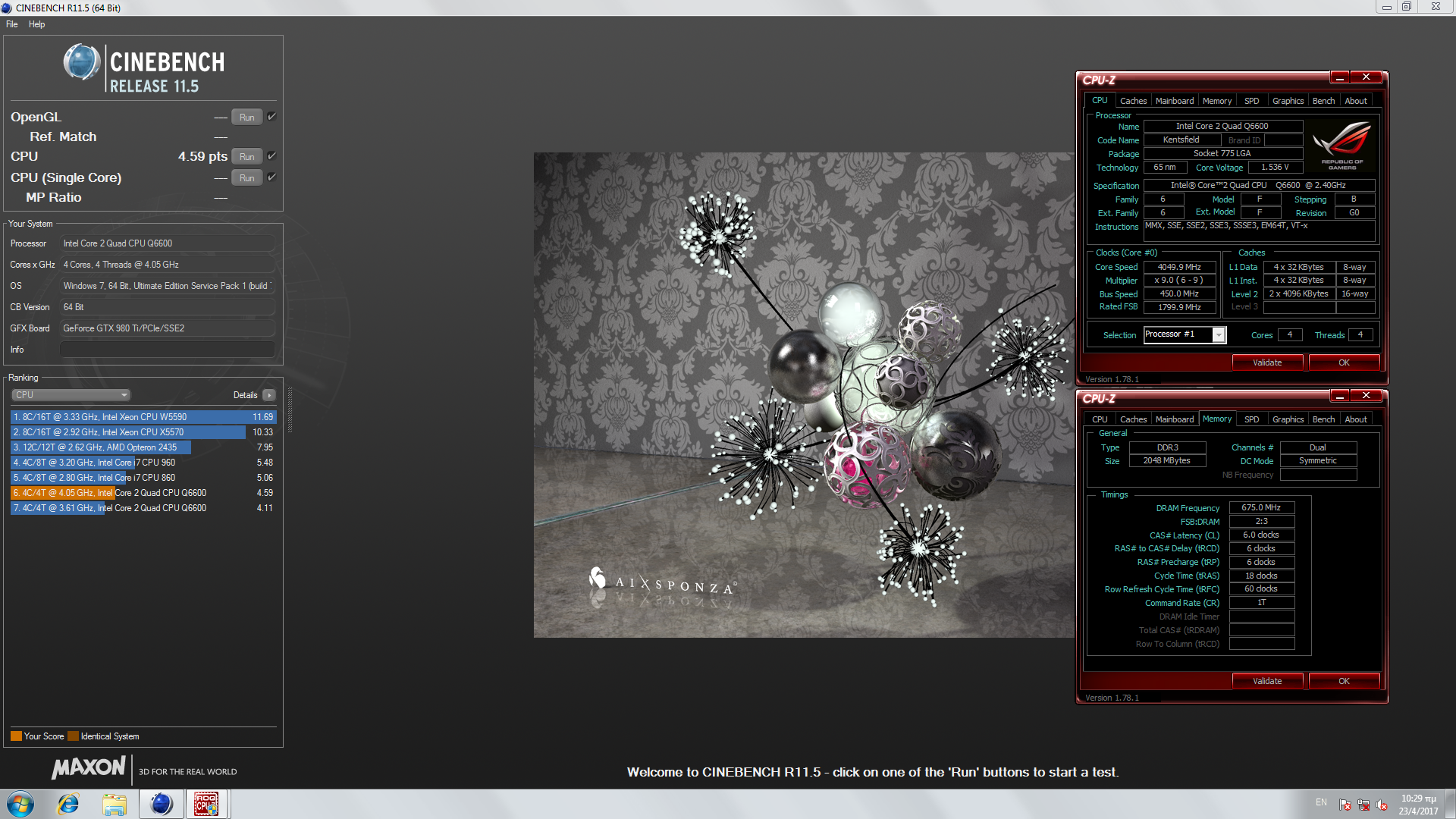Open SPD tab in lower CPU-Z window

(x=1252, y=419)
